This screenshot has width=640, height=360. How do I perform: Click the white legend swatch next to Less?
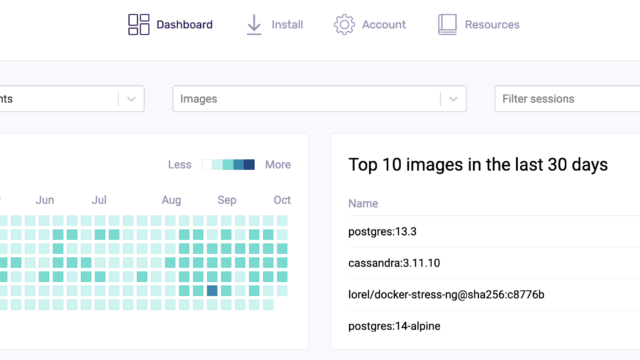pyautogui.click(x=207, y=164)
